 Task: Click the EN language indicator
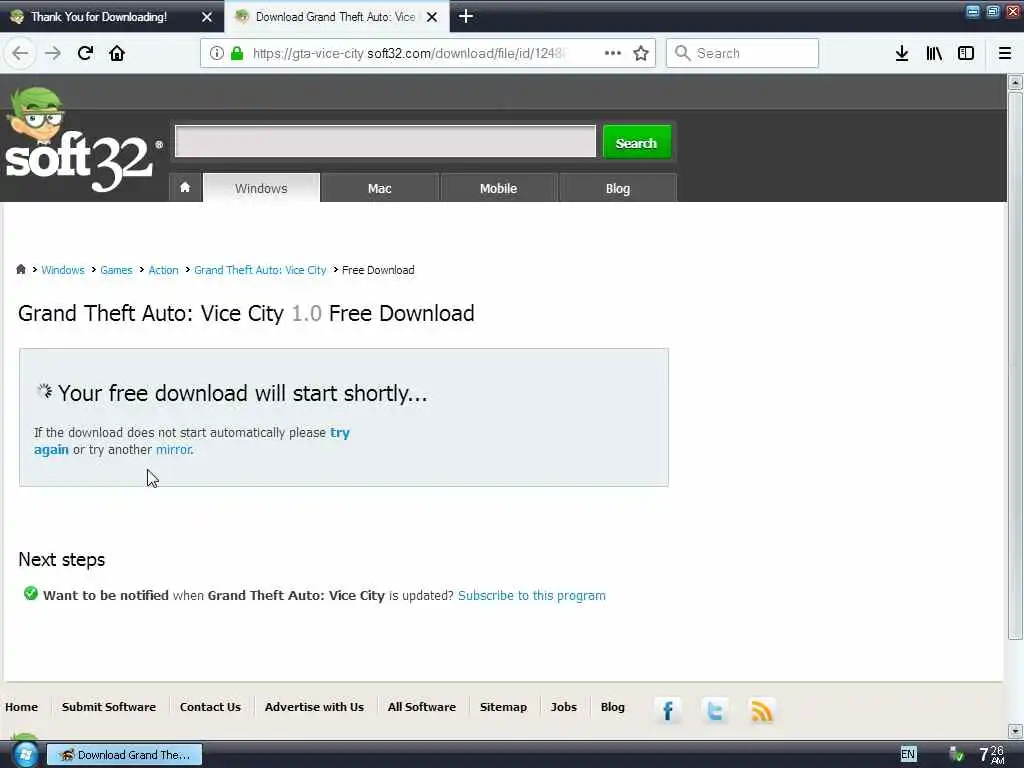point(908,754)
